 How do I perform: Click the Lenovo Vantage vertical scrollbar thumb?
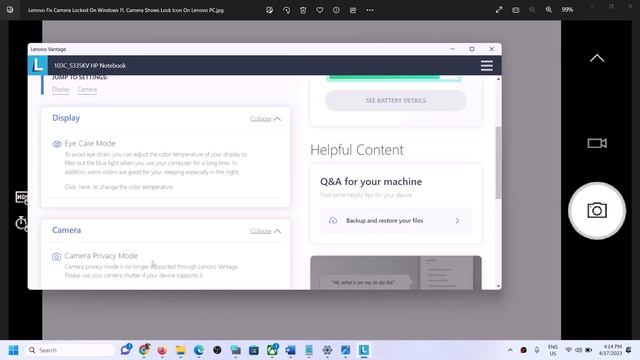pyautogui.click(x=498, y=162)
